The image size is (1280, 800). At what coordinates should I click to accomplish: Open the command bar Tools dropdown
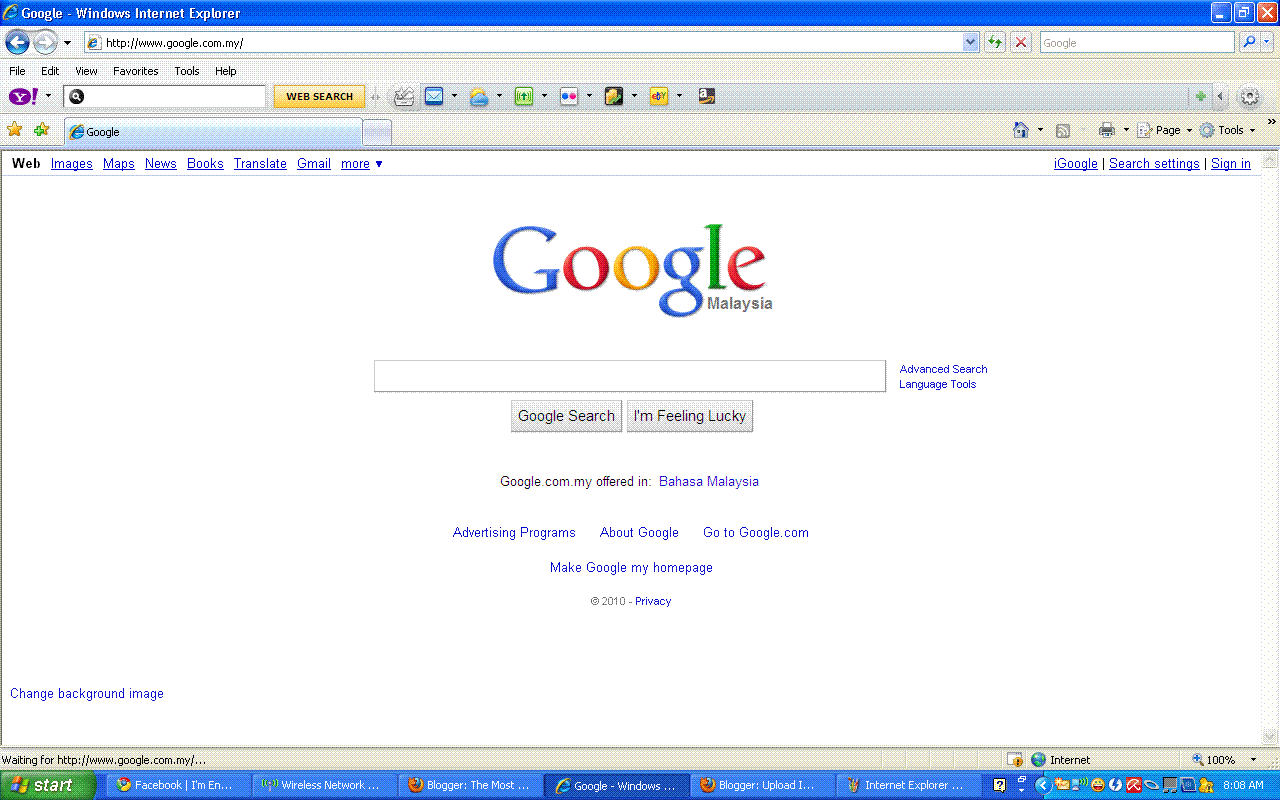tap(1227, 130)
